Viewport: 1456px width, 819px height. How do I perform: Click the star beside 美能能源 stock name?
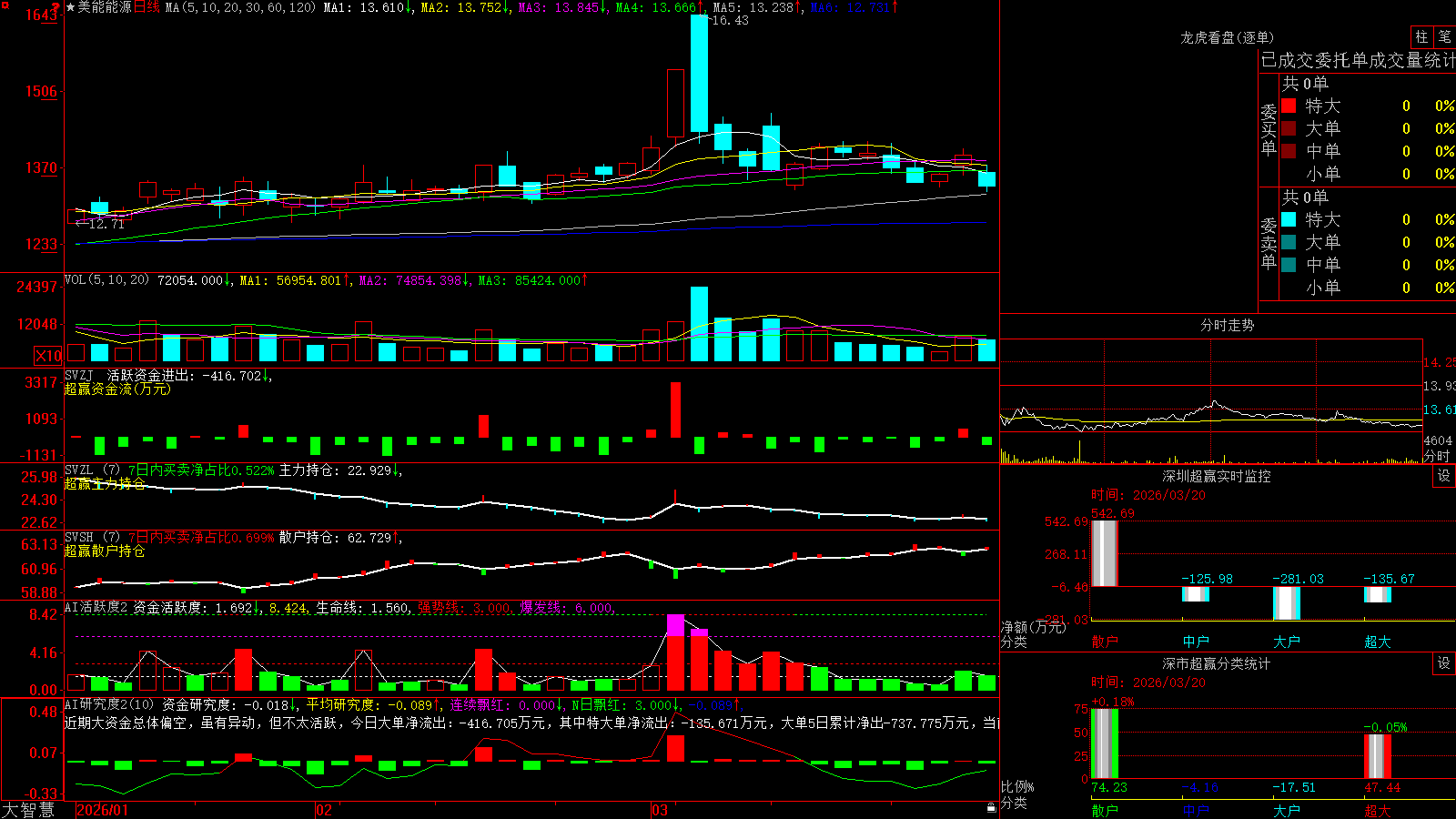[x=70, y=7]
